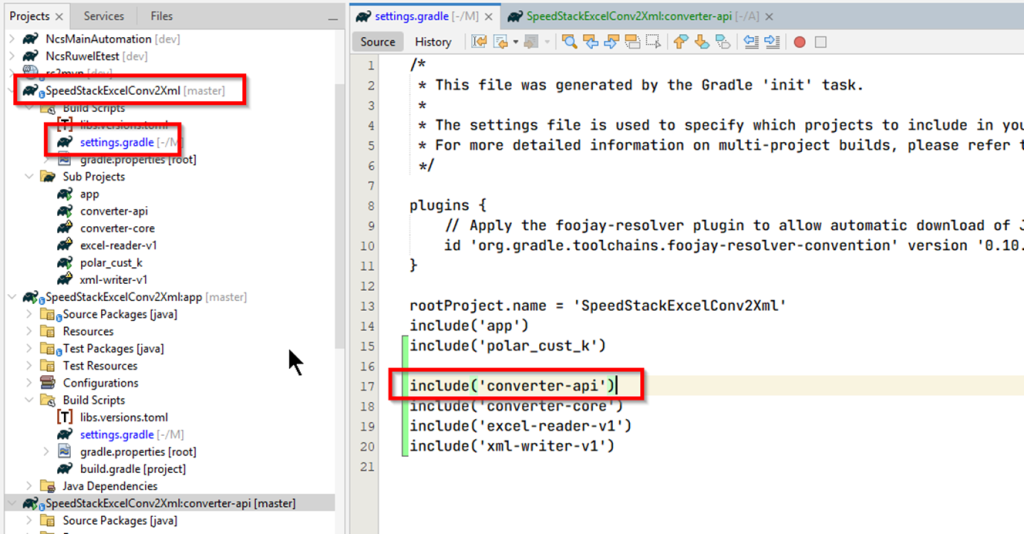Click the Find Selection magnifier icon in editor toolbar
Screen dimensions: 1024x534
pos(569,42)
